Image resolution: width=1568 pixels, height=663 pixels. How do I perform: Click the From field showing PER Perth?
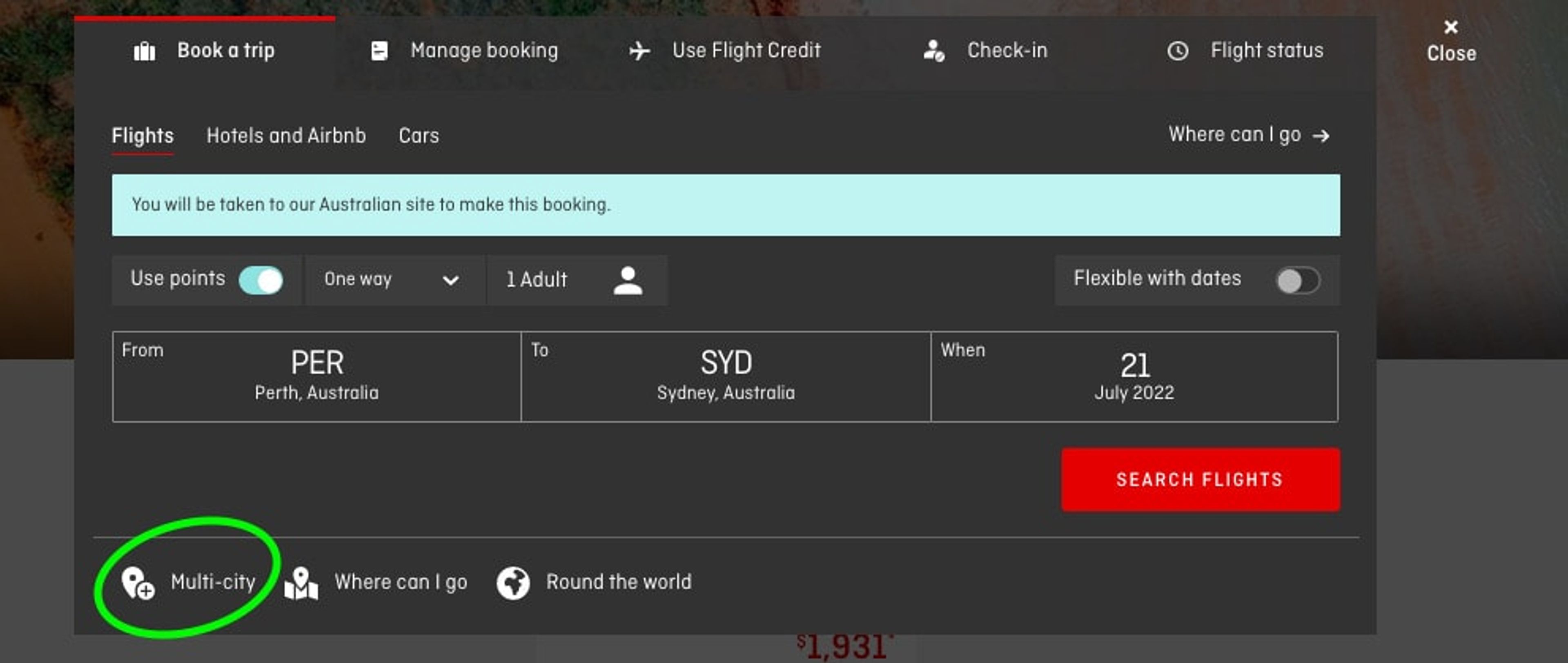pos(316,377)
